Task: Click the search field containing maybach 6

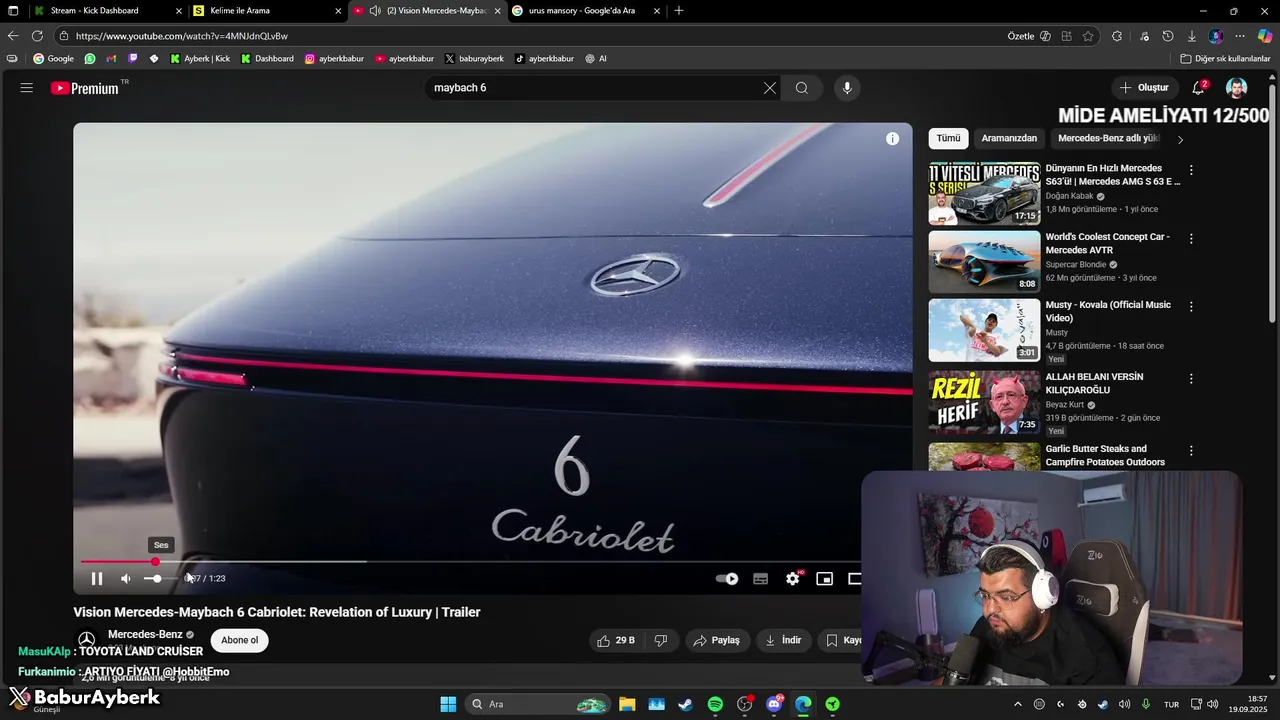Action: [595, 88]
